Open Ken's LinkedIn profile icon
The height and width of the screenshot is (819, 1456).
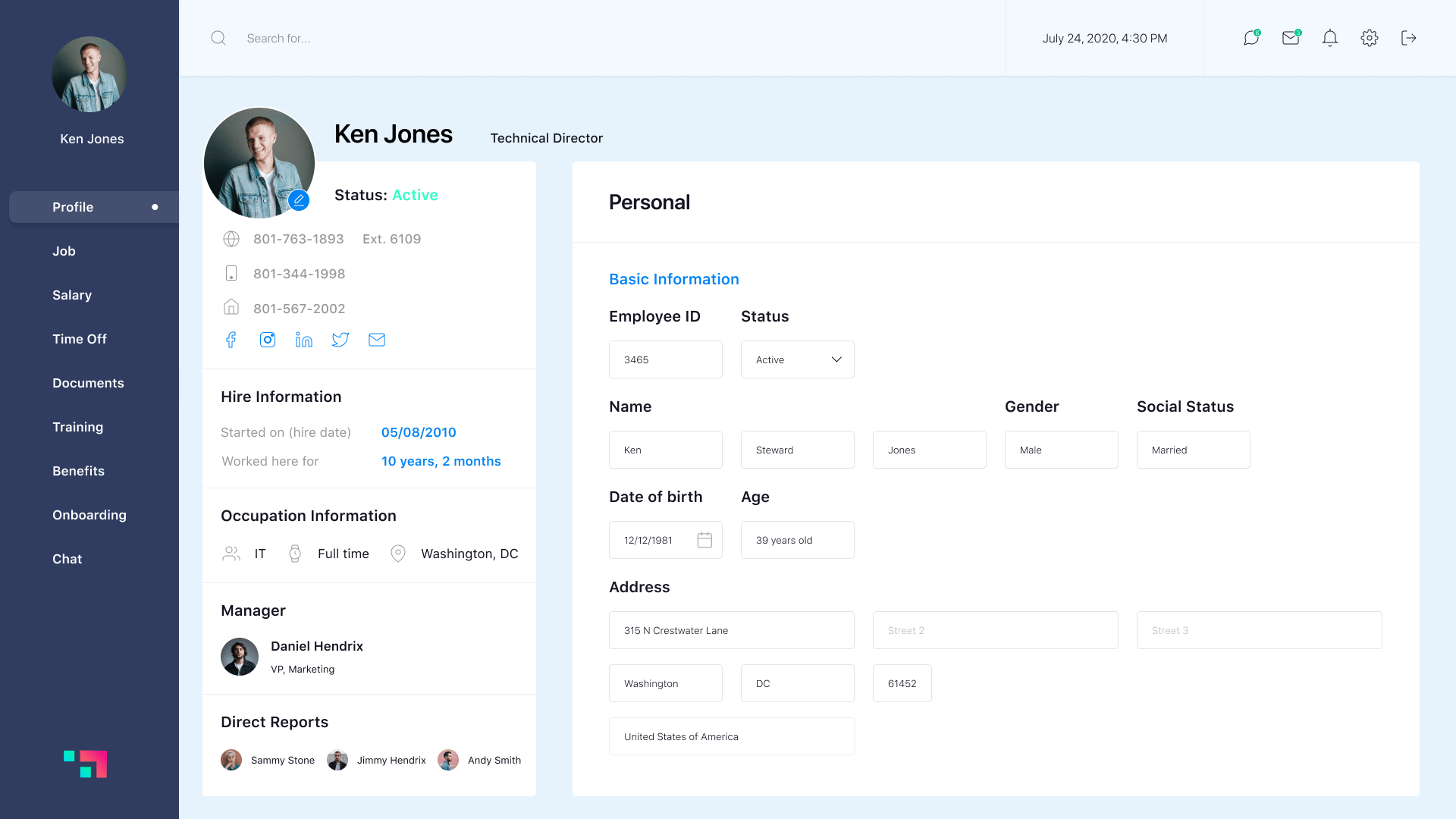(x=304, y=340)
